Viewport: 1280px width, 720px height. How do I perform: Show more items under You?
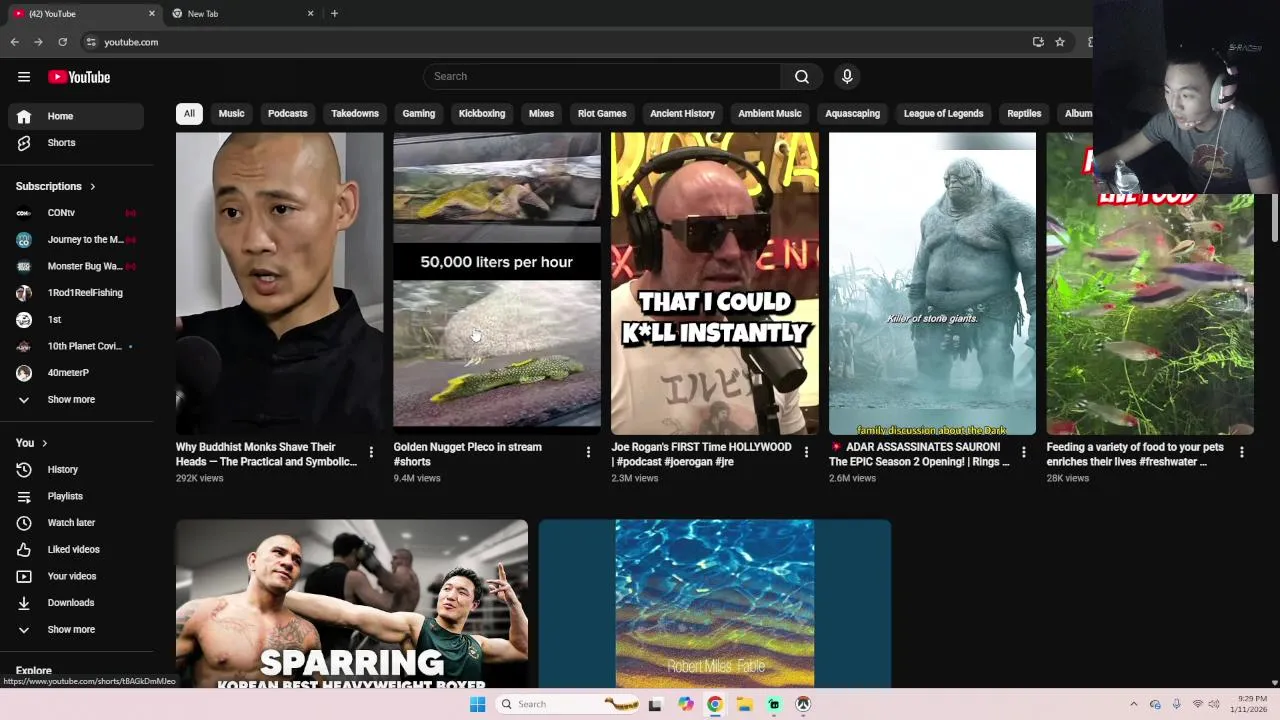[76, 629]
